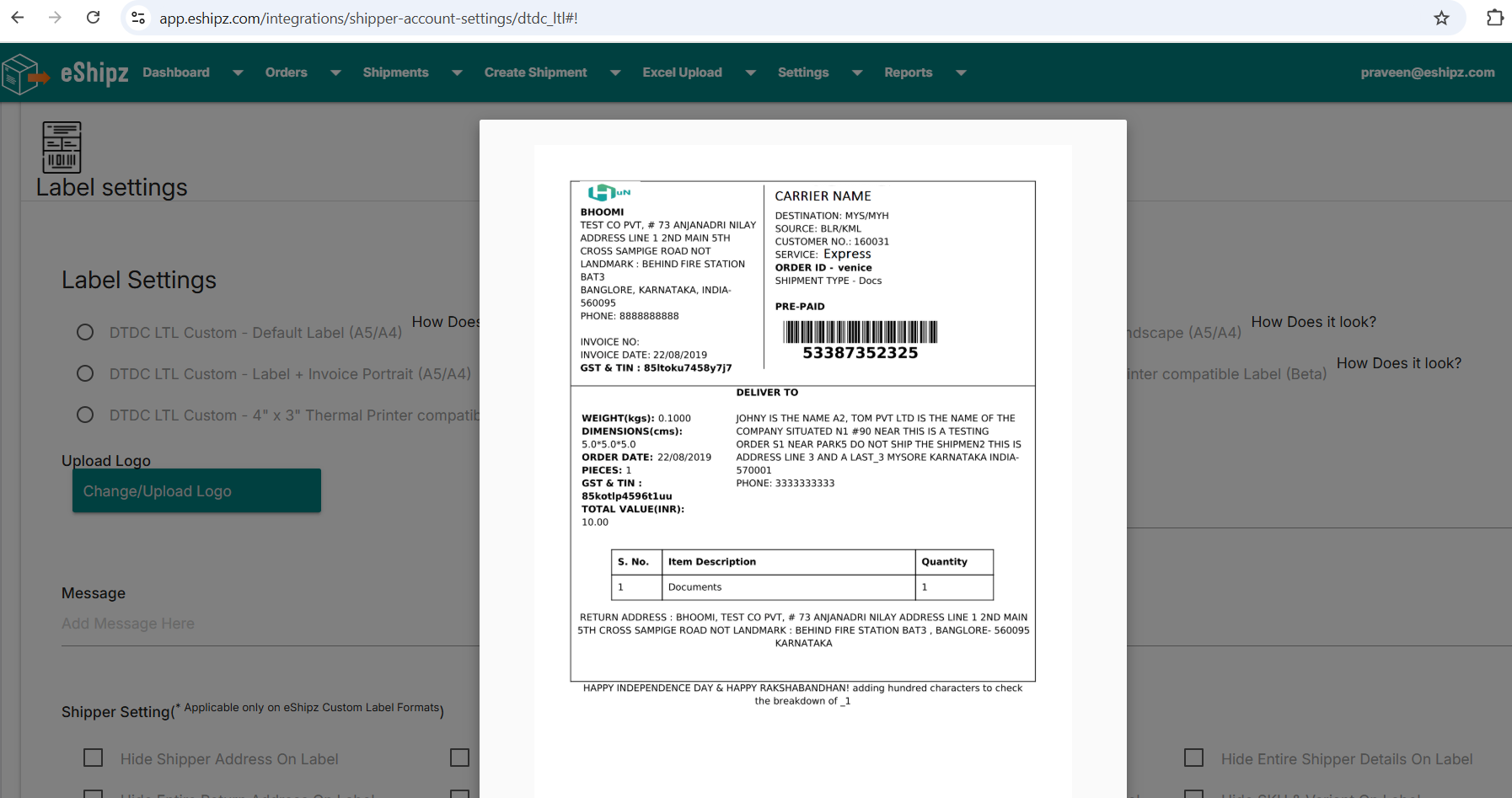This screenshot has height=798, width=1512.
Task: View site information icon in address bar
Action: click(x=138, y=18)
